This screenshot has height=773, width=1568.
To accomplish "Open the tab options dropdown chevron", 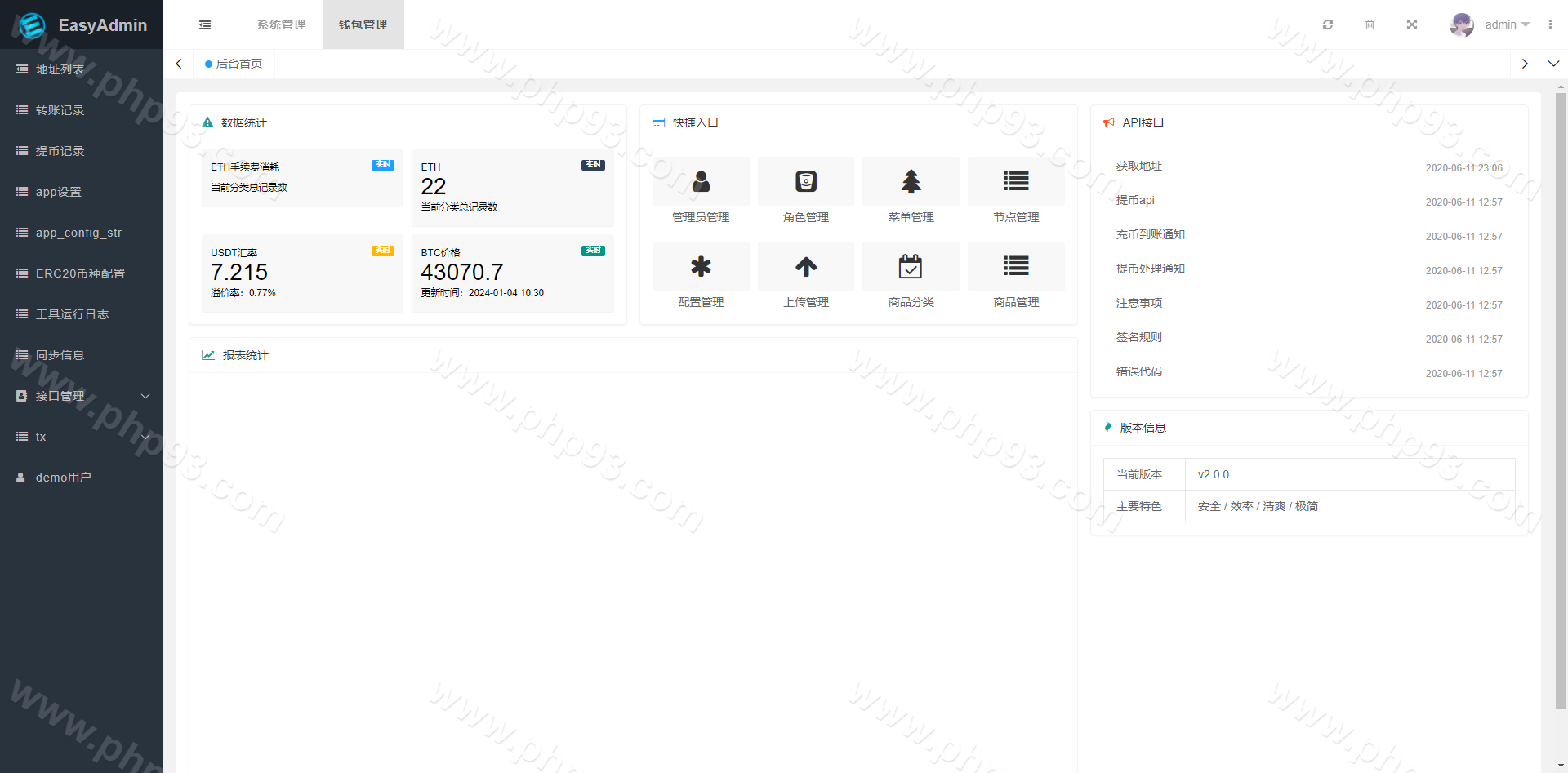I will coord(1553,64).
